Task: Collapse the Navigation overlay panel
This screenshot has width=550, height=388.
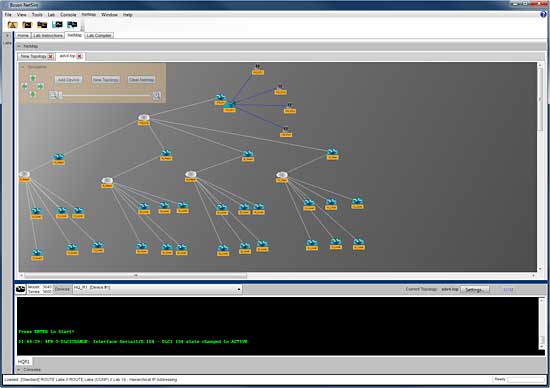Action: 23,67
